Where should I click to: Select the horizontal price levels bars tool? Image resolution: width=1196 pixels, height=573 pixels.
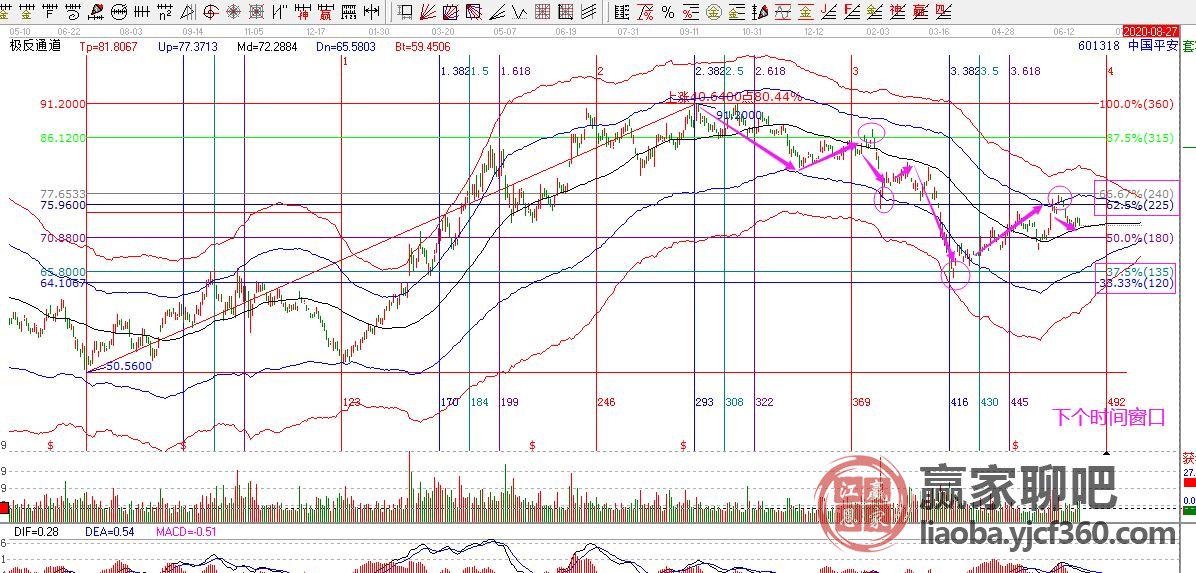point(622,11)
